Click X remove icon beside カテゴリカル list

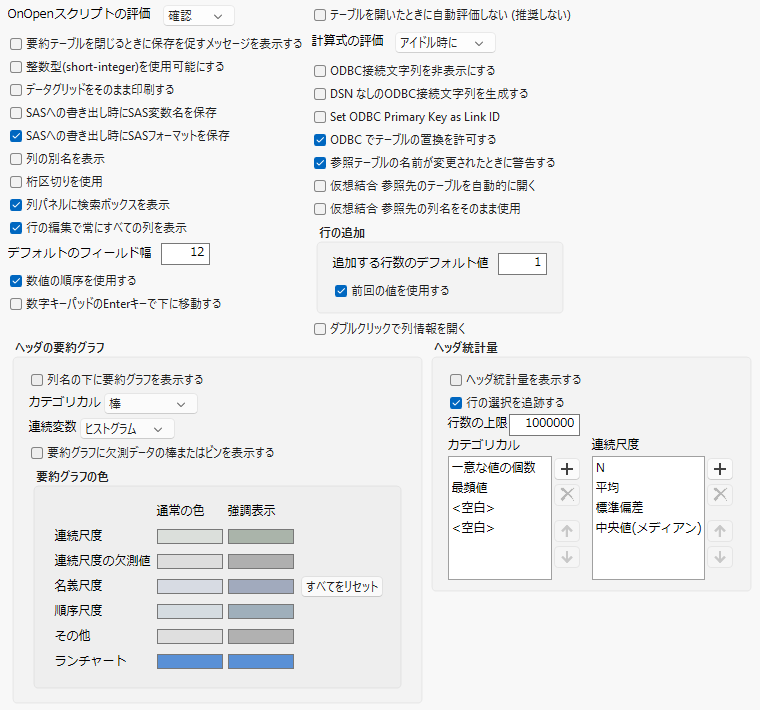point(567,495)
